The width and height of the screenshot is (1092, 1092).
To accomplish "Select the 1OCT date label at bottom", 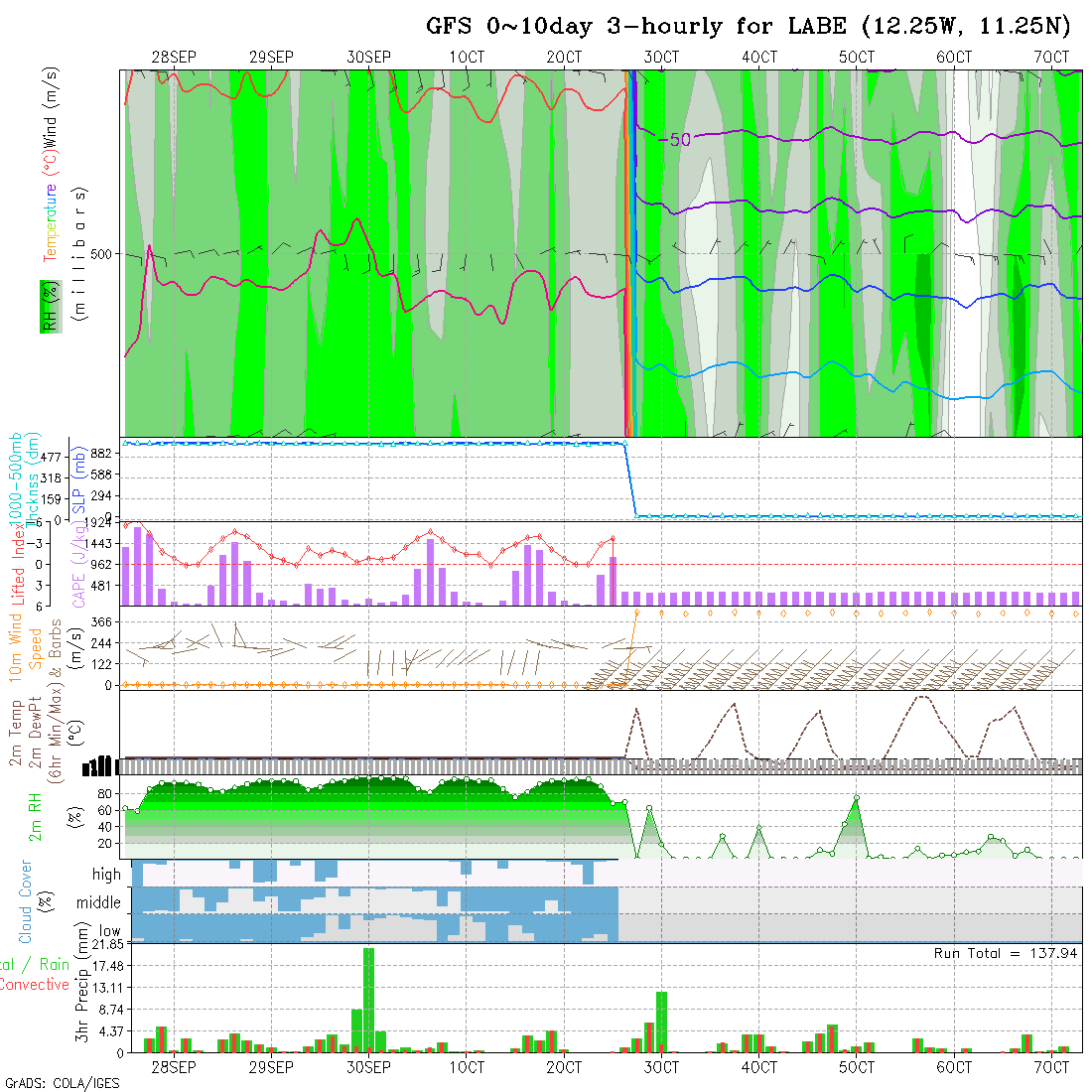I will click(x=467, y=1067).
